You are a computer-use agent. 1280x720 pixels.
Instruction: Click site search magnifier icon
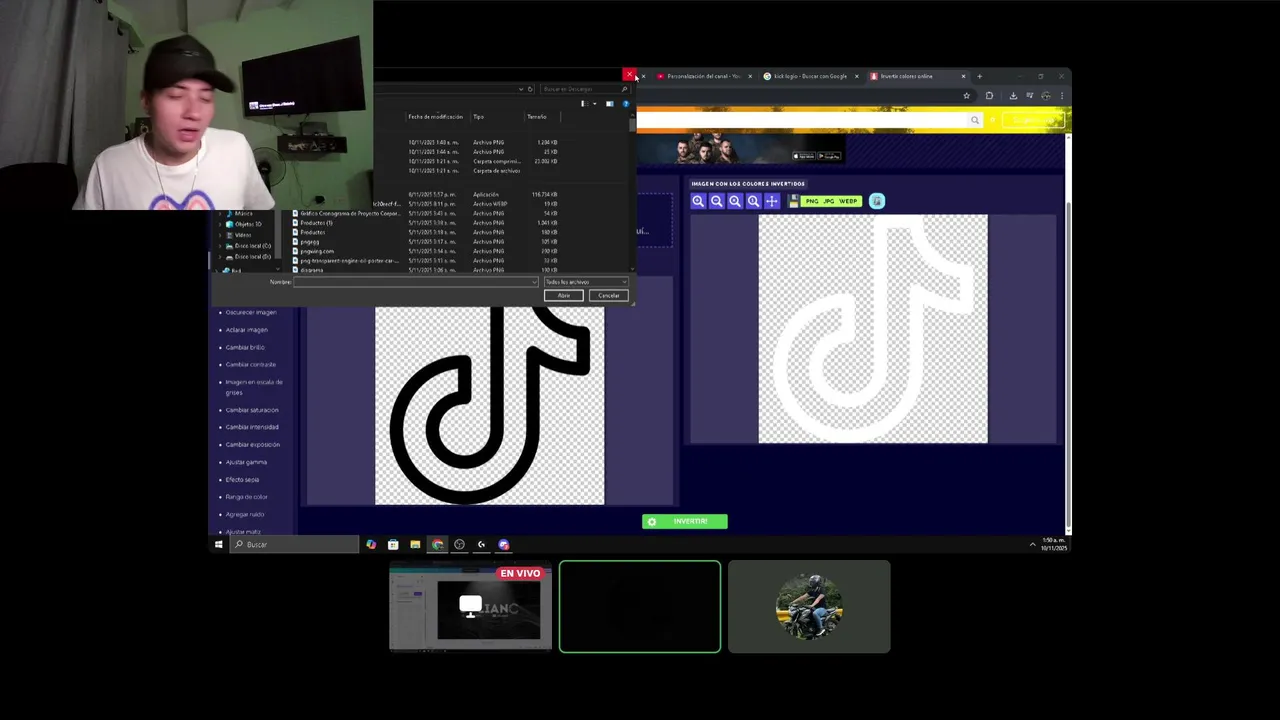click(975, 120)
